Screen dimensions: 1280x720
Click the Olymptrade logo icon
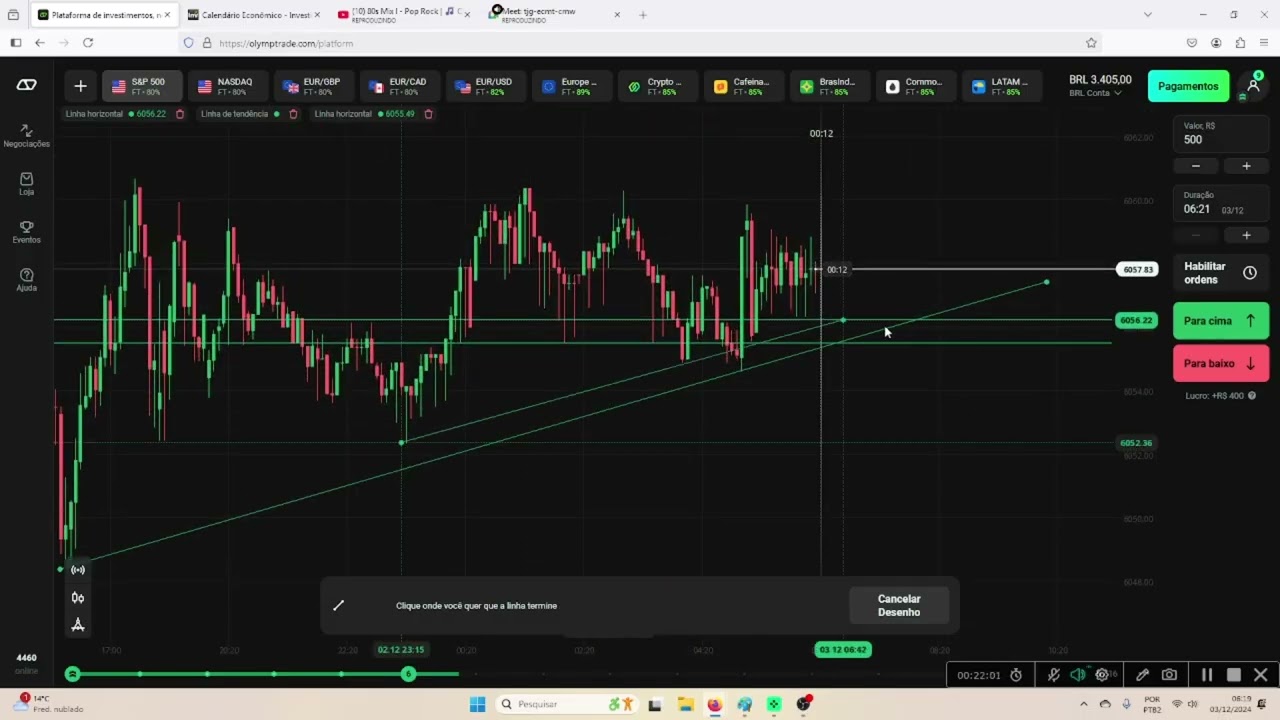pos(27,86)
